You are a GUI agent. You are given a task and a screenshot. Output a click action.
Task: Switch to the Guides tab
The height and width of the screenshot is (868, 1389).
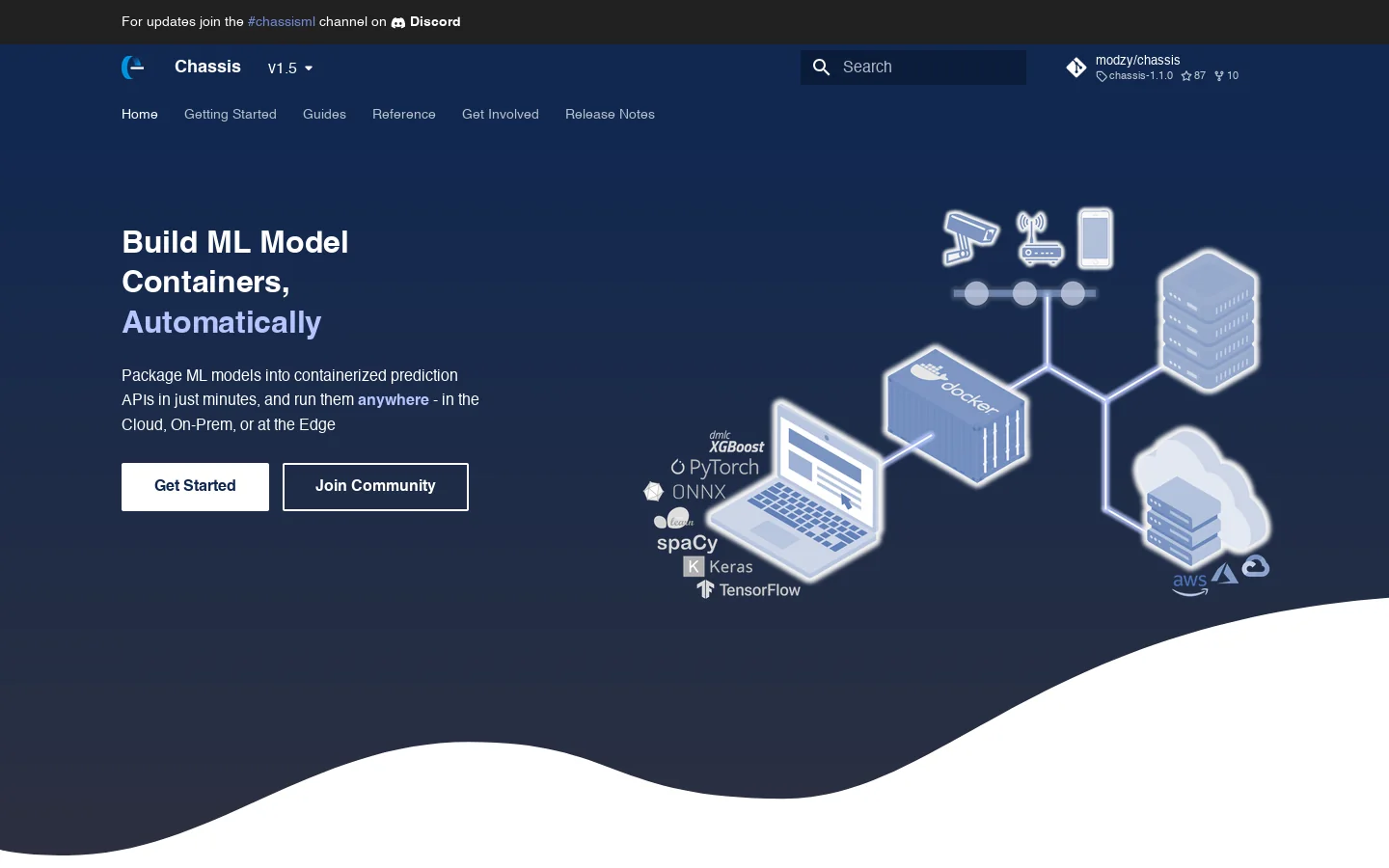tap(324, 114)
